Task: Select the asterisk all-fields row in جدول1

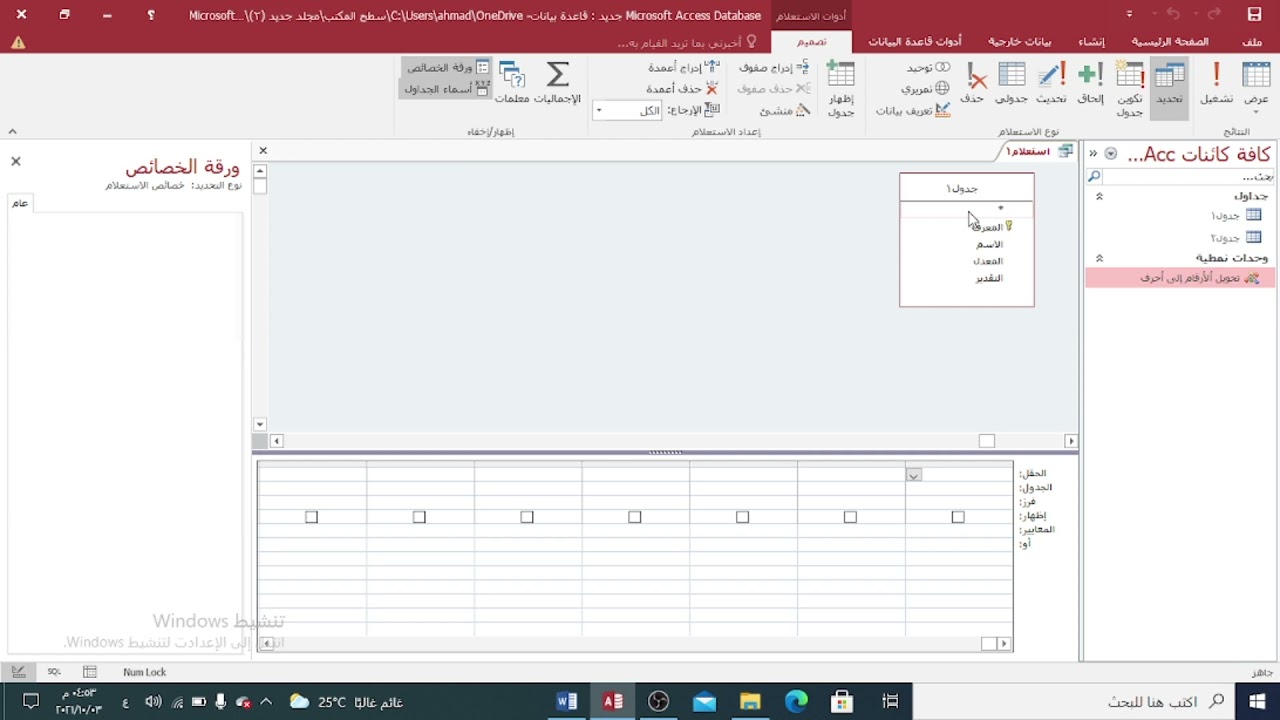Action: (967, 209)
